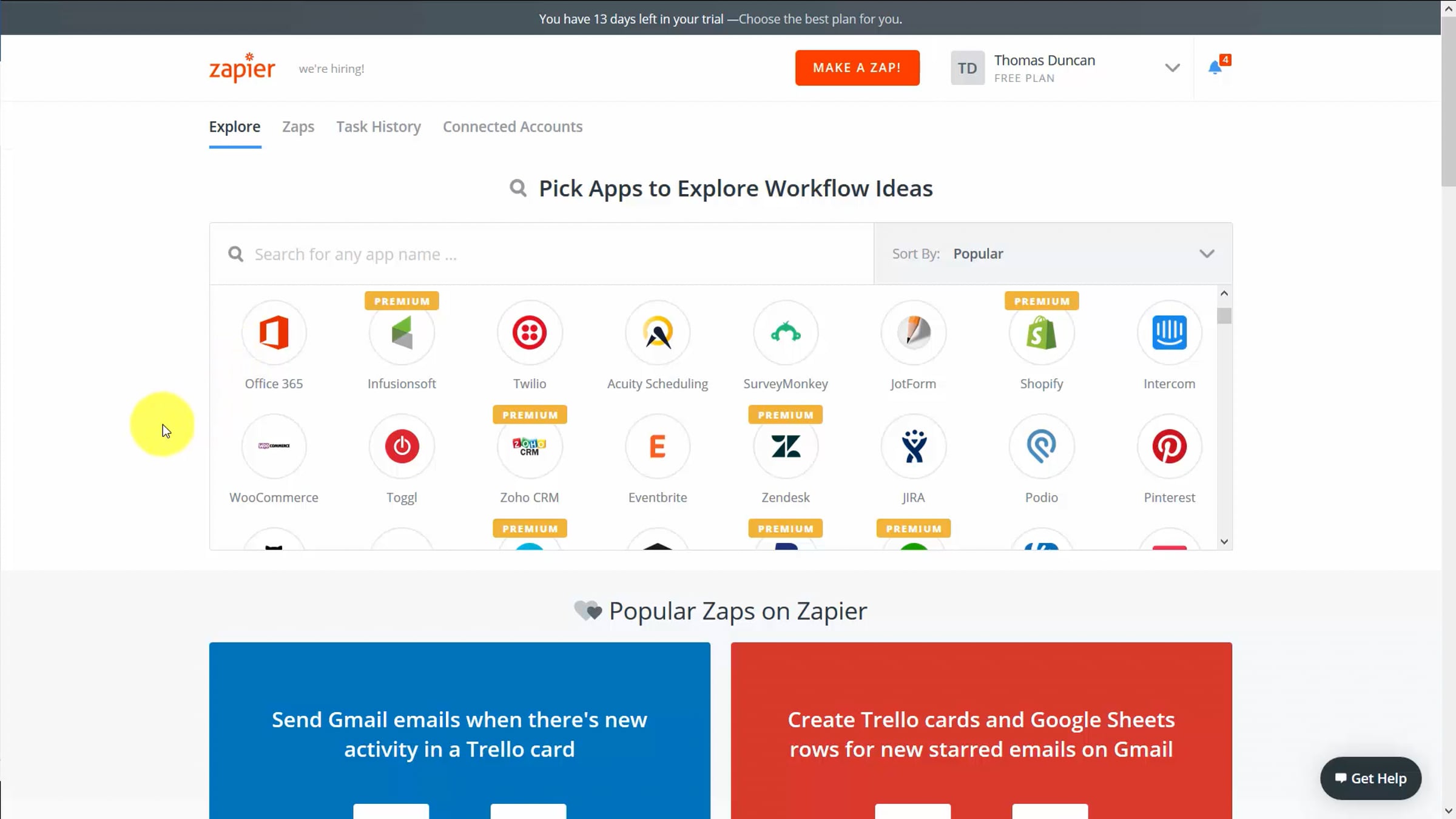Screen dimensions: 1456x819
Task: Switch to the Zaps tab
Action: coord(298,127)
